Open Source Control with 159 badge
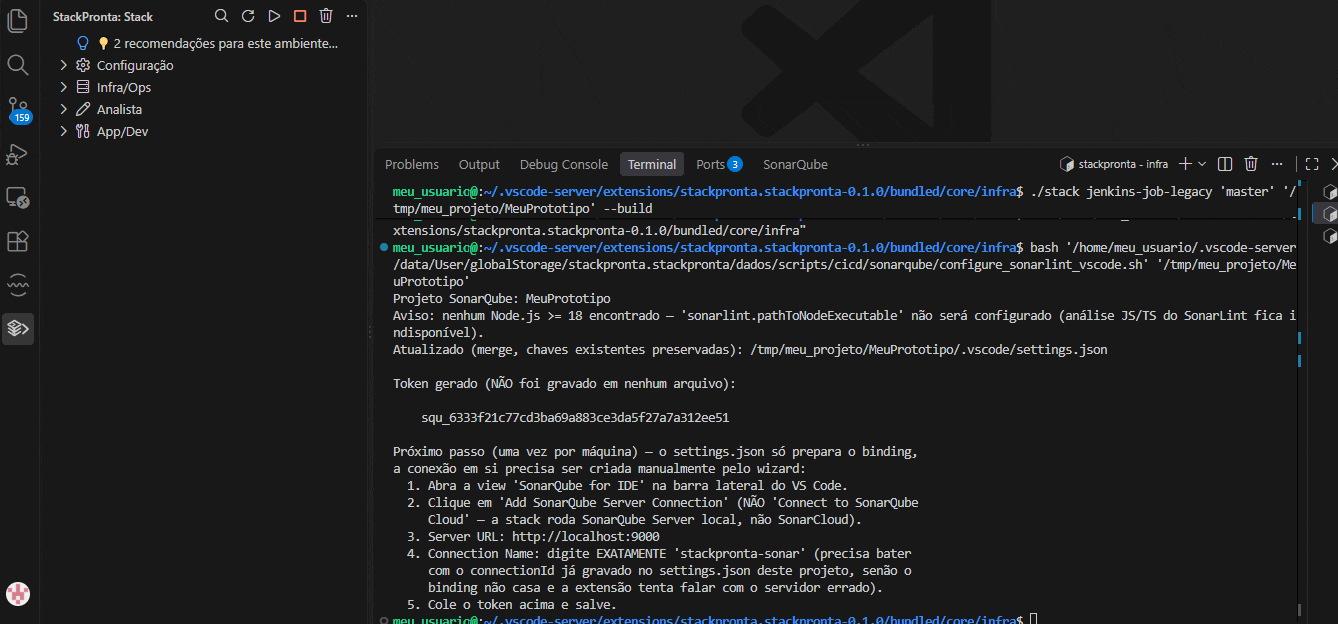Image resolution: width=1338 pixels, height=624 pixels. point(18,109)
